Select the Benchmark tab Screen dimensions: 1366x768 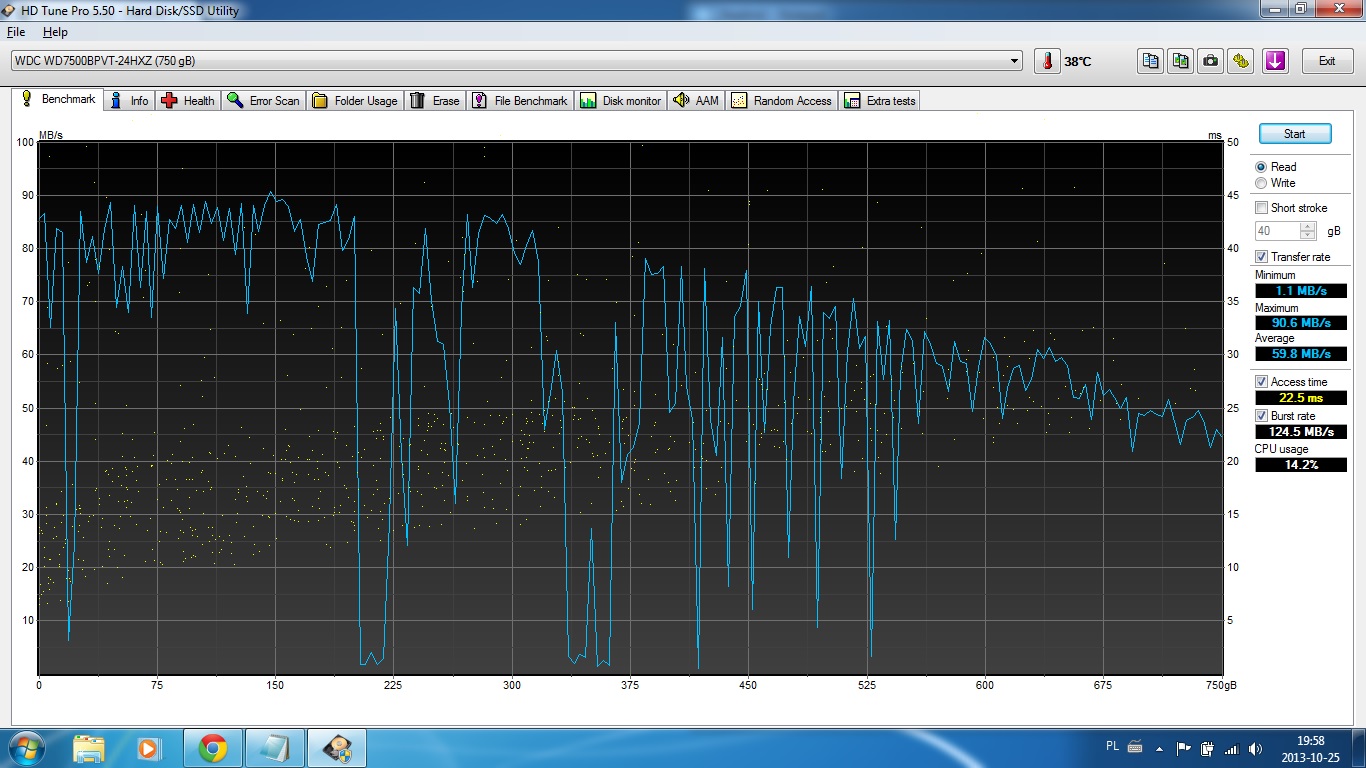(x=57, y=99)
